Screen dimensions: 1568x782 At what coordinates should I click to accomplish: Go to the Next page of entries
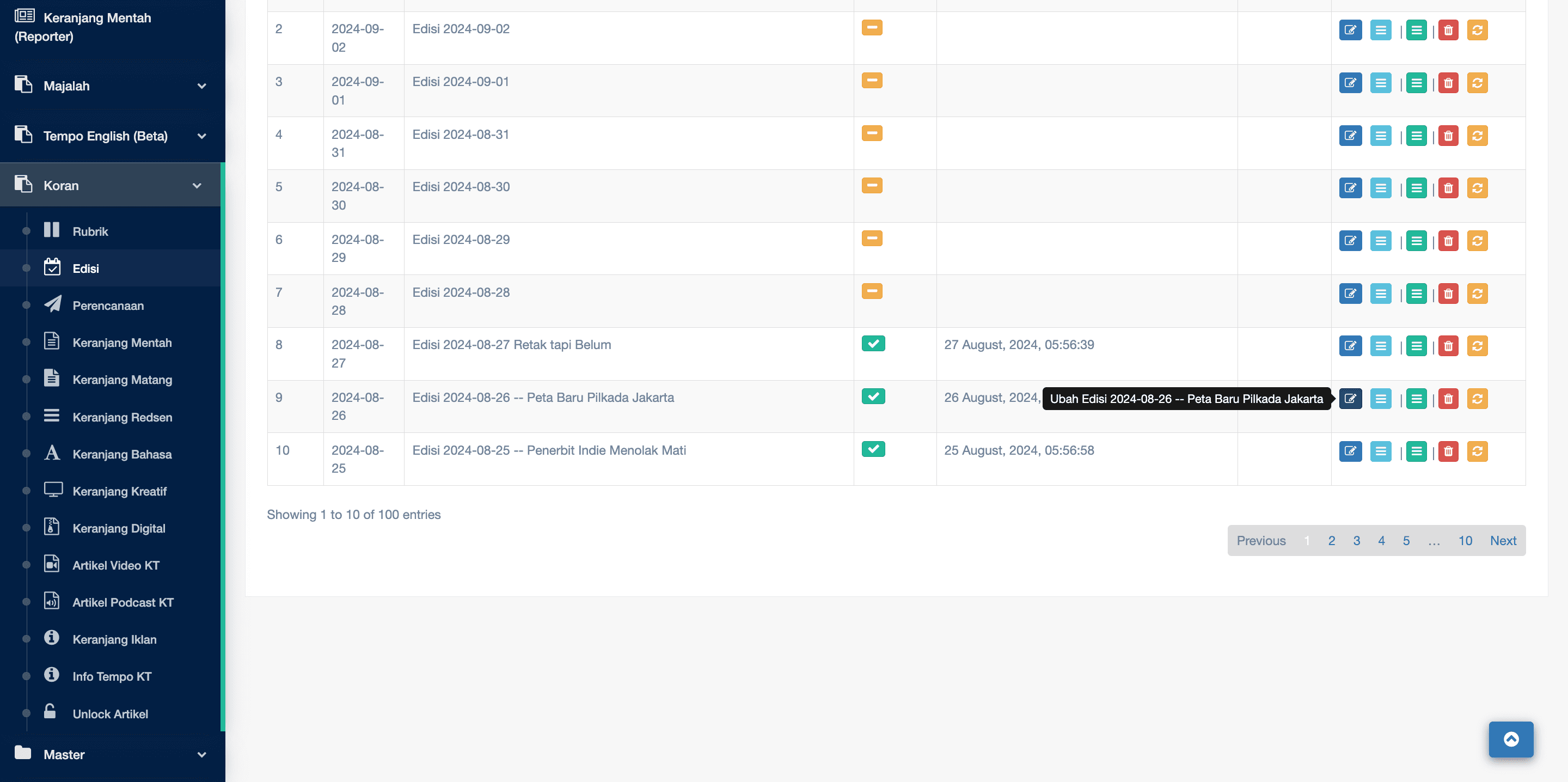click(x=1503, y=541)
